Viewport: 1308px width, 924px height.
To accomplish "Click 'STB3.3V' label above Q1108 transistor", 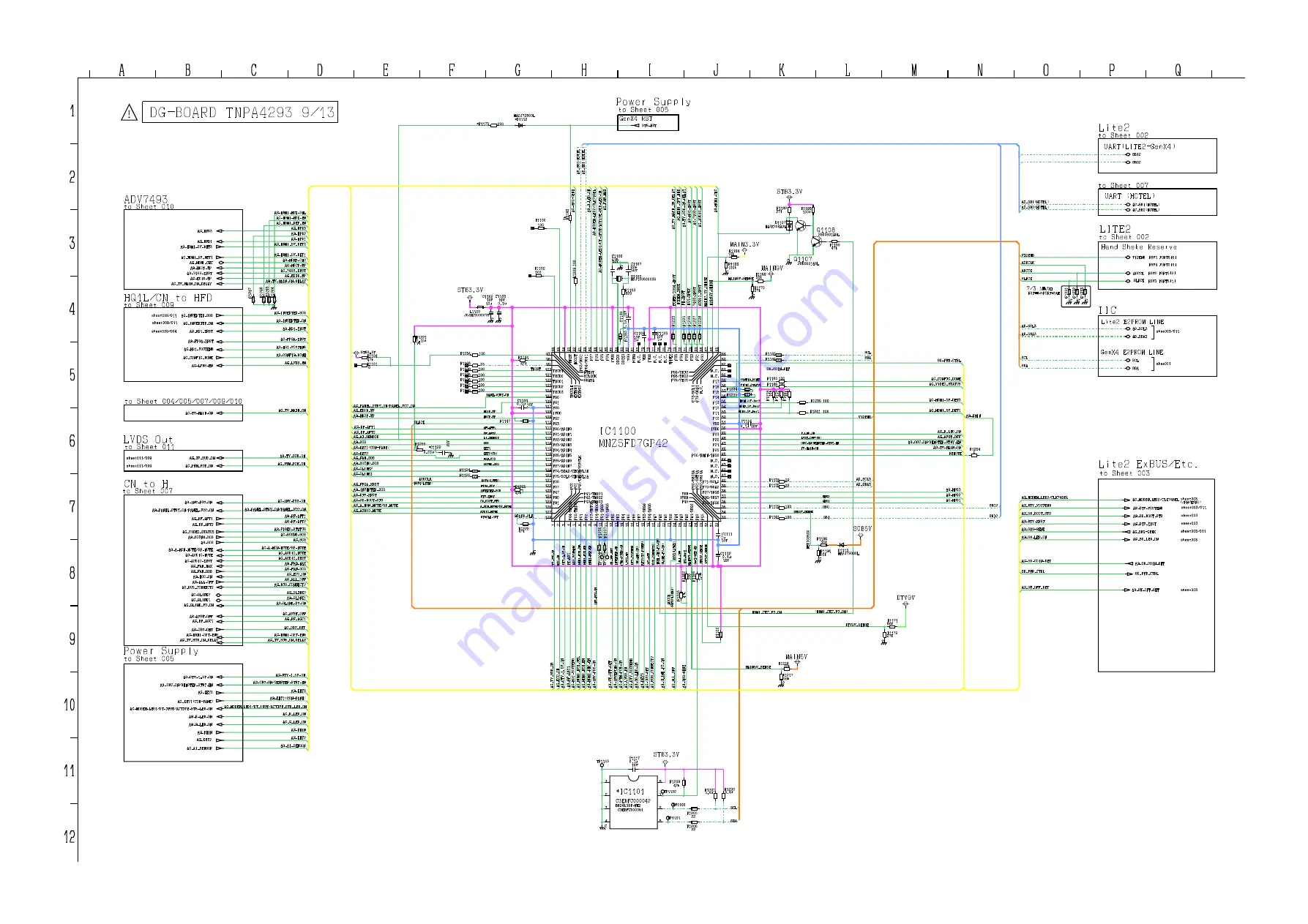I will tap(790, 192).
